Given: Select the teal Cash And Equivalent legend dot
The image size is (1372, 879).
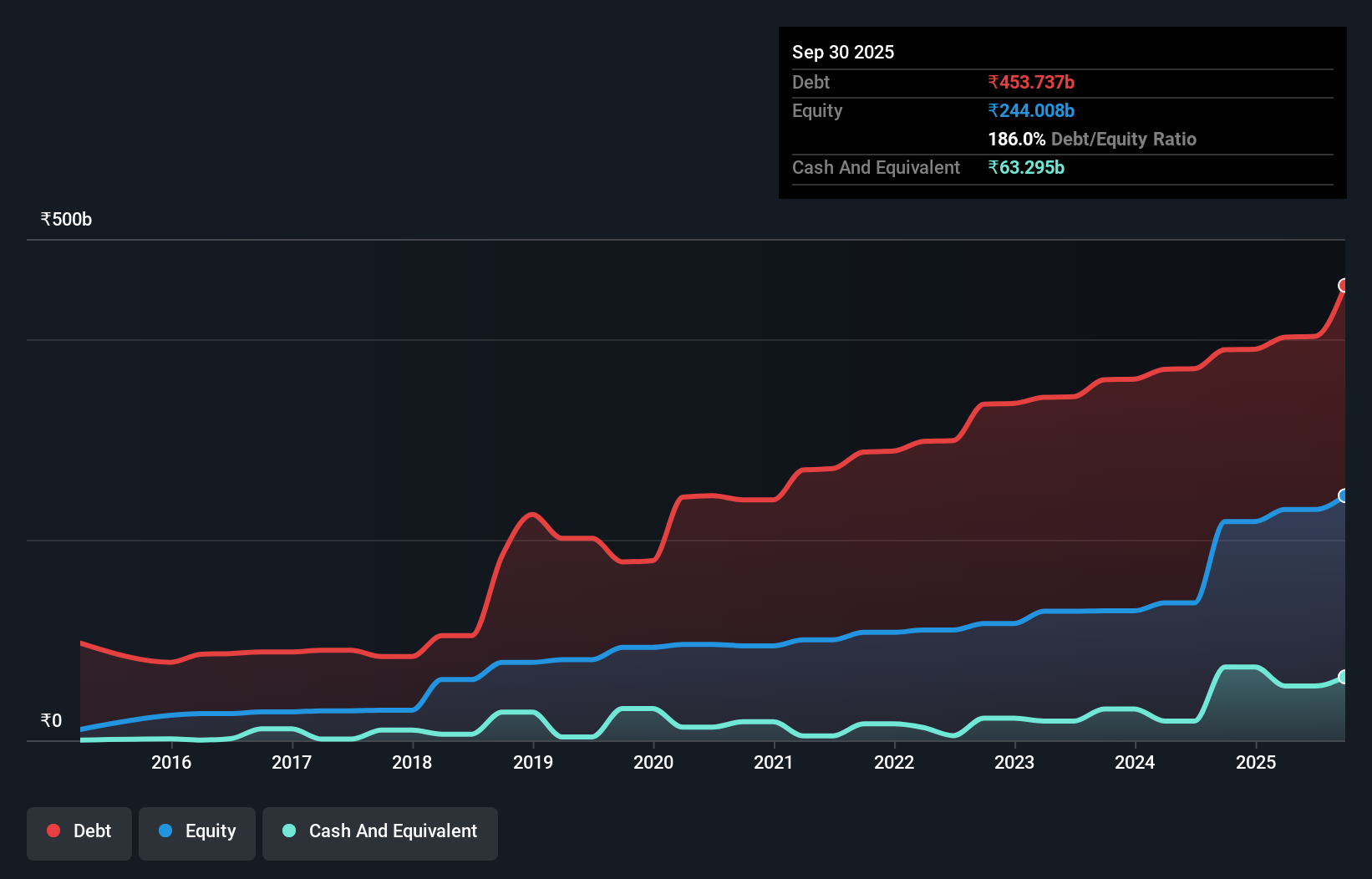Looking at the screenshot, I should point(288,831).
